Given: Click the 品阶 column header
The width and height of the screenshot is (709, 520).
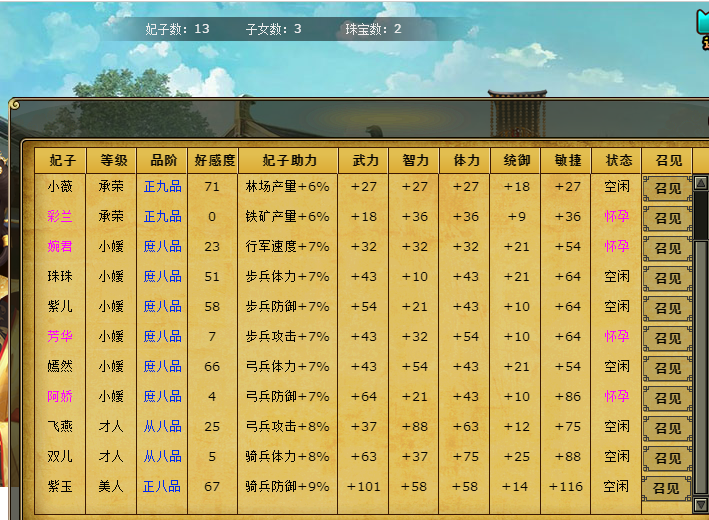Looking at the screenshot, I should click(162, 161).
